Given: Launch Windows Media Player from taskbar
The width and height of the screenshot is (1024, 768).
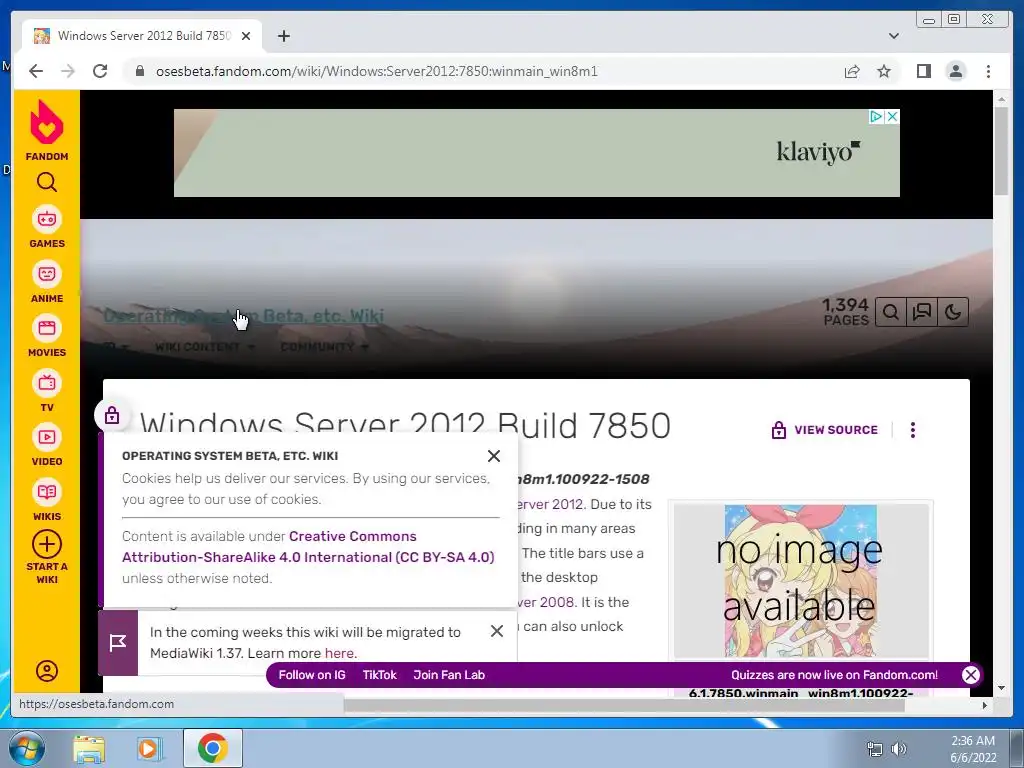Looking at the screenshot, I should coord(150,748).
